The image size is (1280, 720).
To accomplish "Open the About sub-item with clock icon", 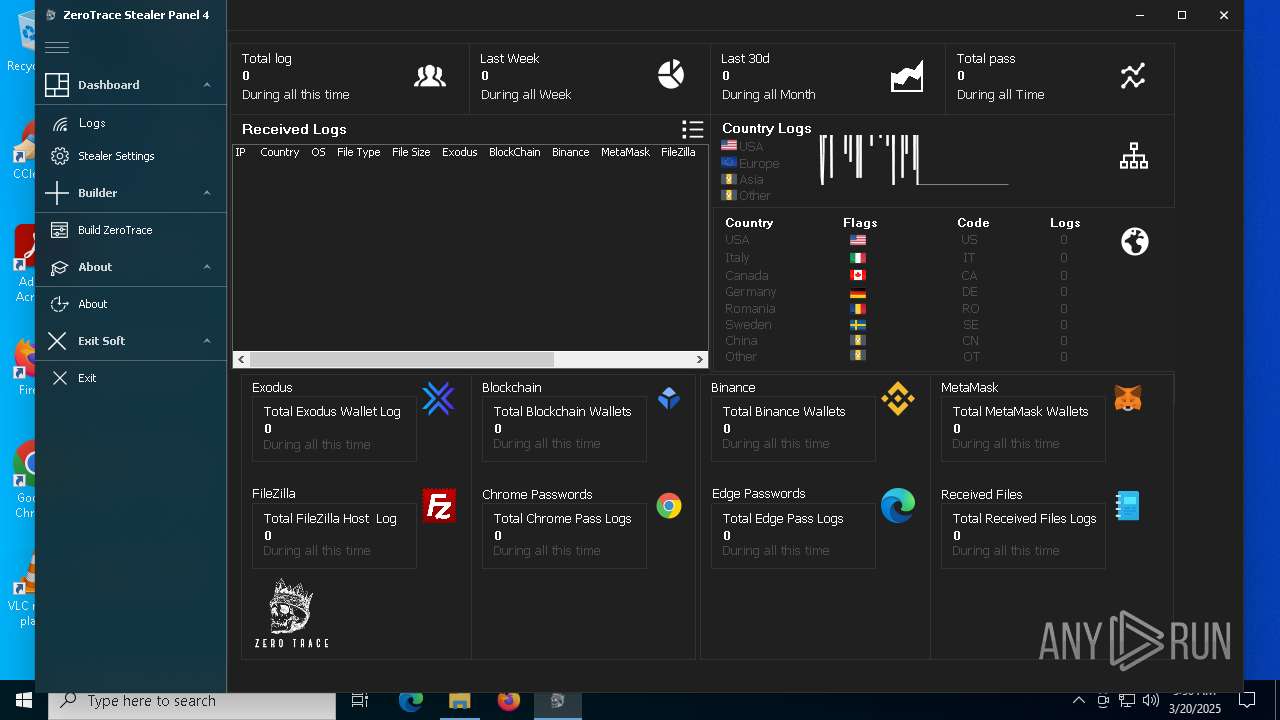I will [92, 304].
